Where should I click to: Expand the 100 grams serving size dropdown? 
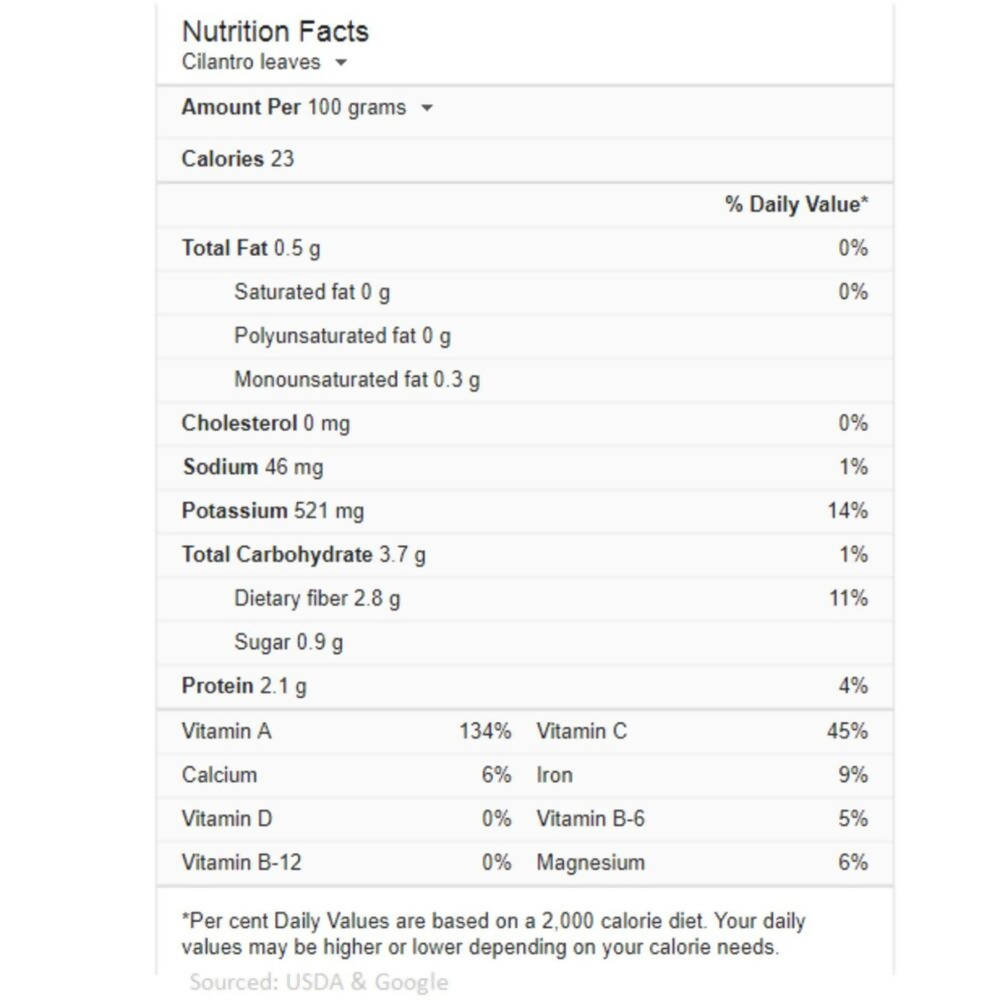coord(427,108)
